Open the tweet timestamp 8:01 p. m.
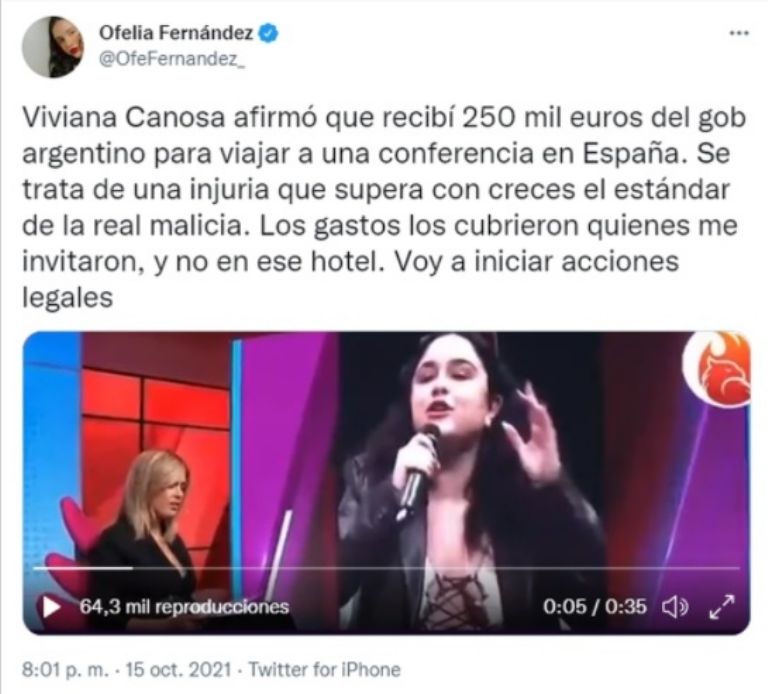 tap(66, 670)
